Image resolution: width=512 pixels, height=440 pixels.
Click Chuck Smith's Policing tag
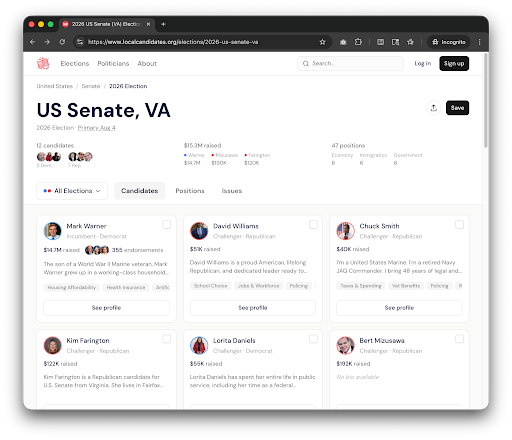(x=439, y=286)
